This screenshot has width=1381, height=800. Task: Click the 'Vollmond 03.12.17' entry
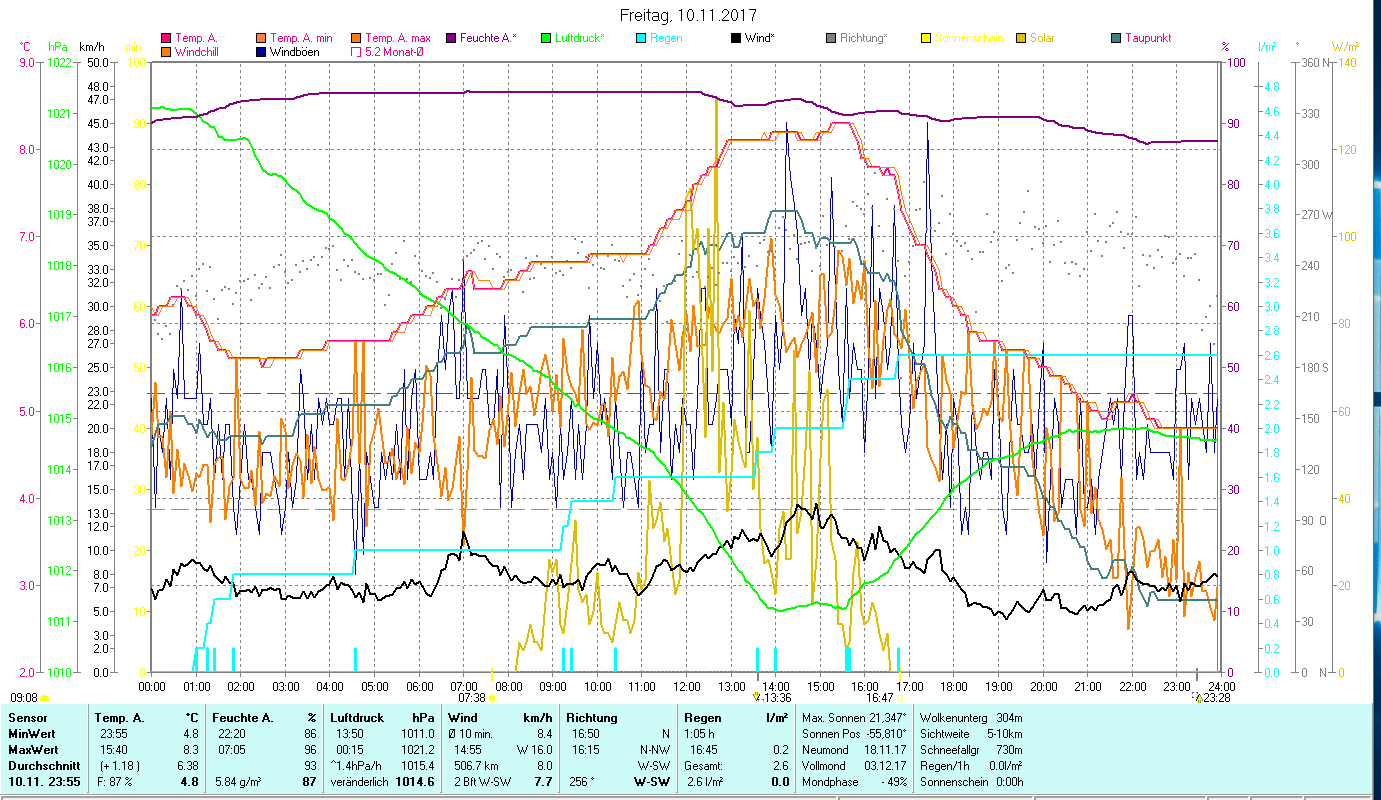tap(853, 766)
